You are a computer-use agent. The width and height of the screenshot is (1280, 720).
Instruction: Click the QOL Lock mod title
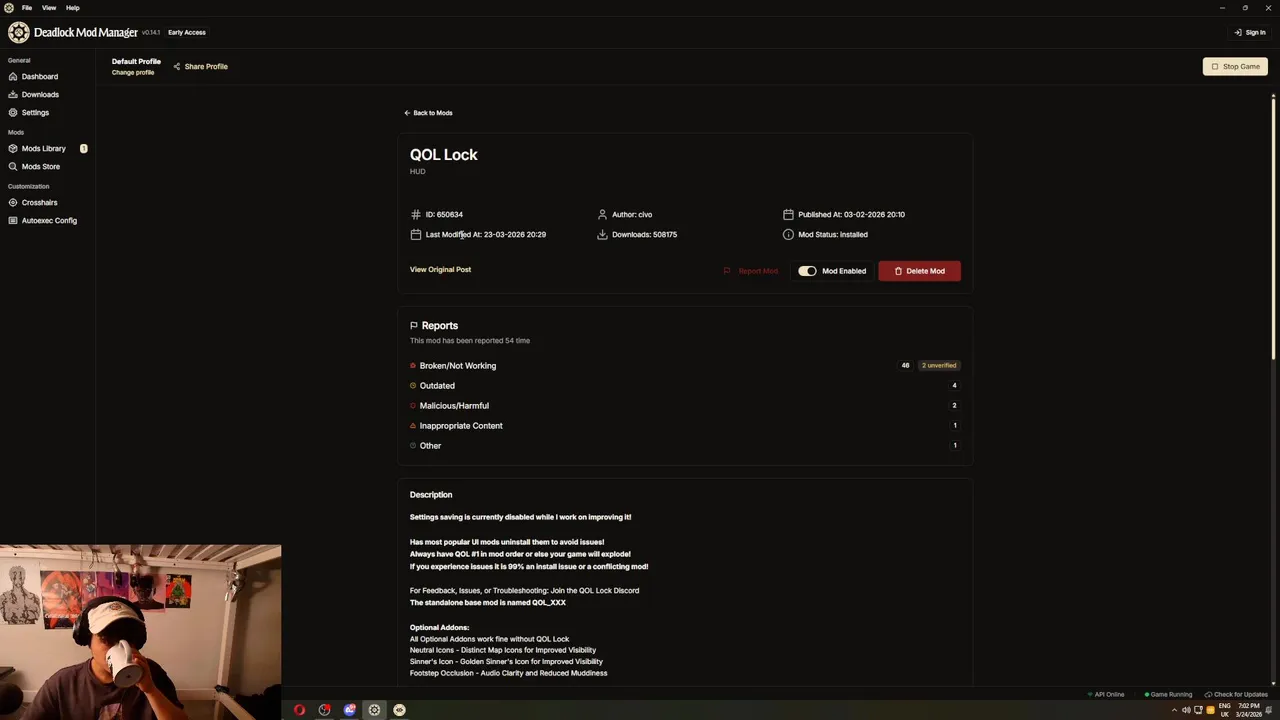pos(444,155)
